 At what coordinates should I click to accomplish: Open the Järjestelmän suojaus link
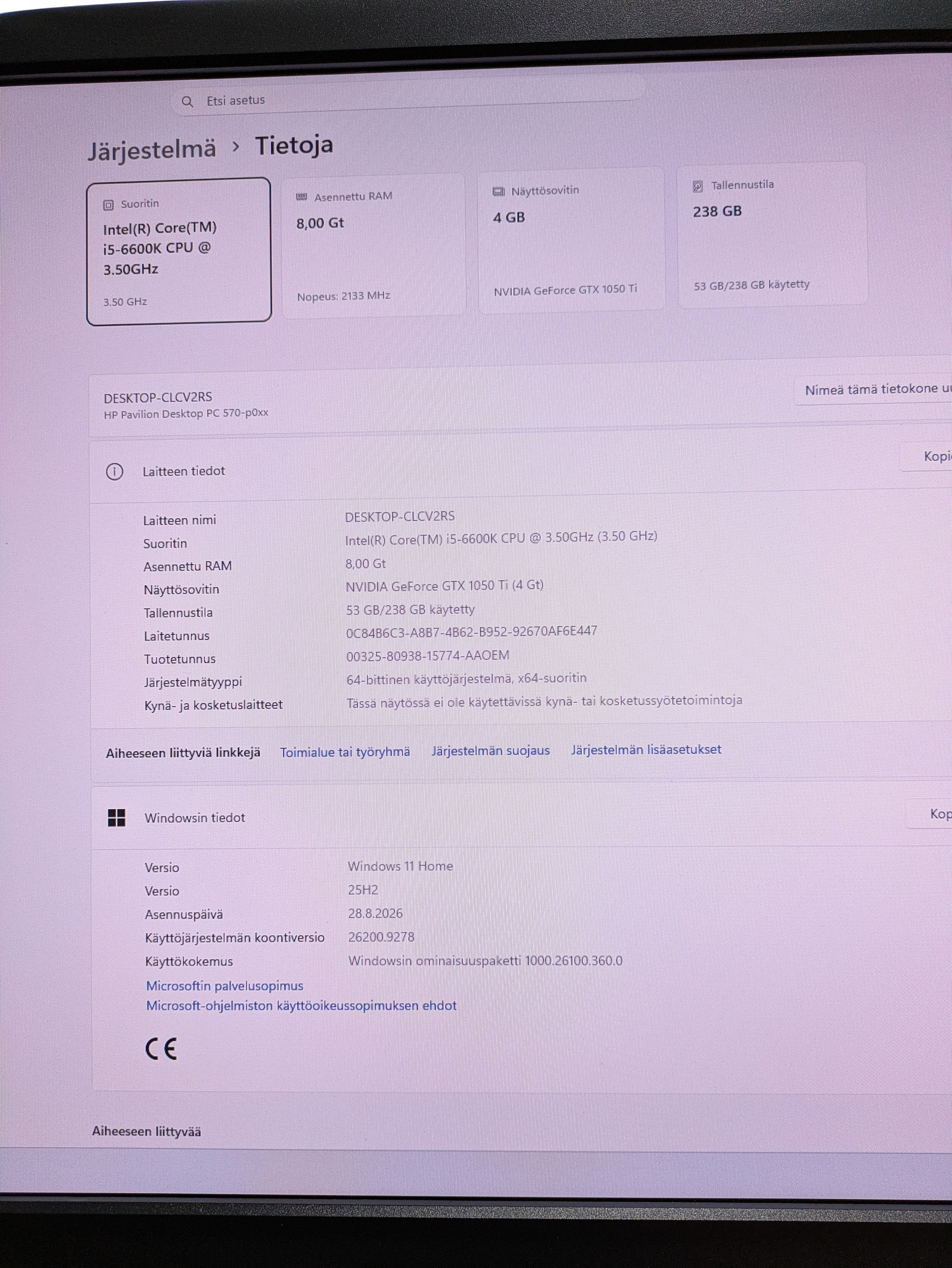coord(490,750)
